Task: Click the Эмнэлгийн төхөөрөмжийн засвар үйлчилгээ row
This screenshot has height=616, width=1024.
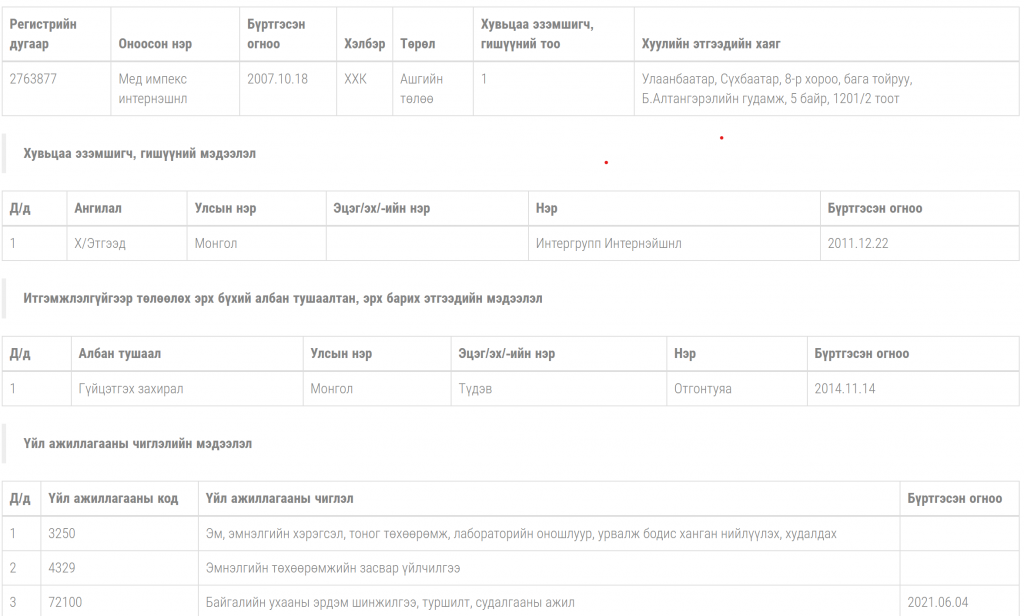Action: 333,568
